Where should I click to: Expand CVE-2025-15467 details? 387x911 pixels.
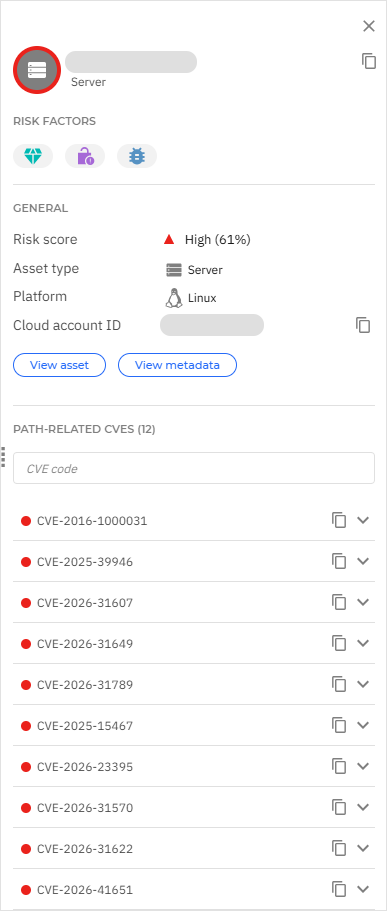point(363,725)
